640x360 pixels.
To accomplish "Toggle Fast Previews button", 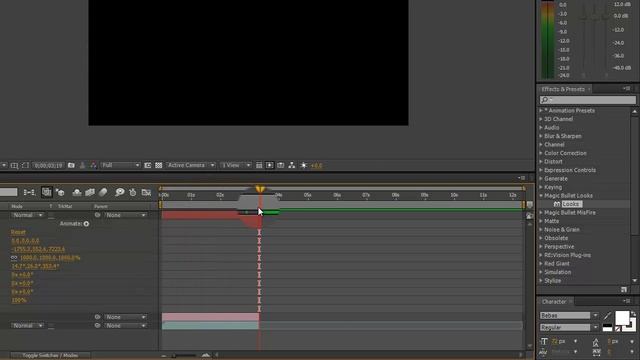I will point(269,165).
